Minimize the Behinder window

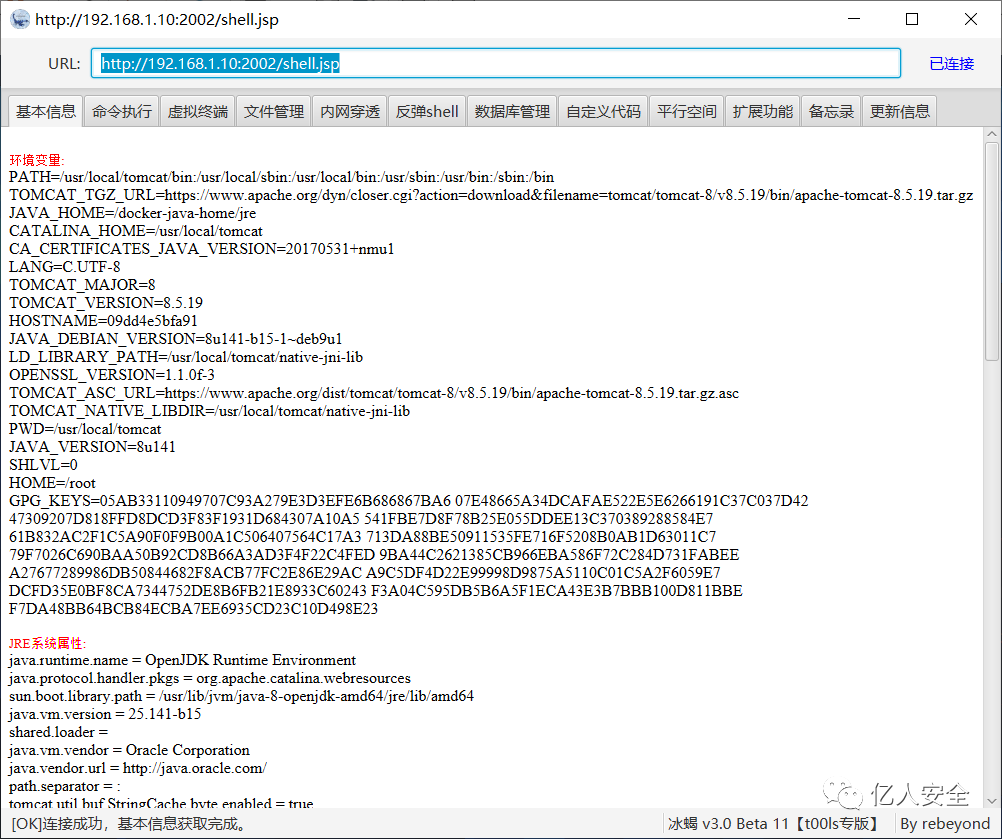tap(854, 19)
